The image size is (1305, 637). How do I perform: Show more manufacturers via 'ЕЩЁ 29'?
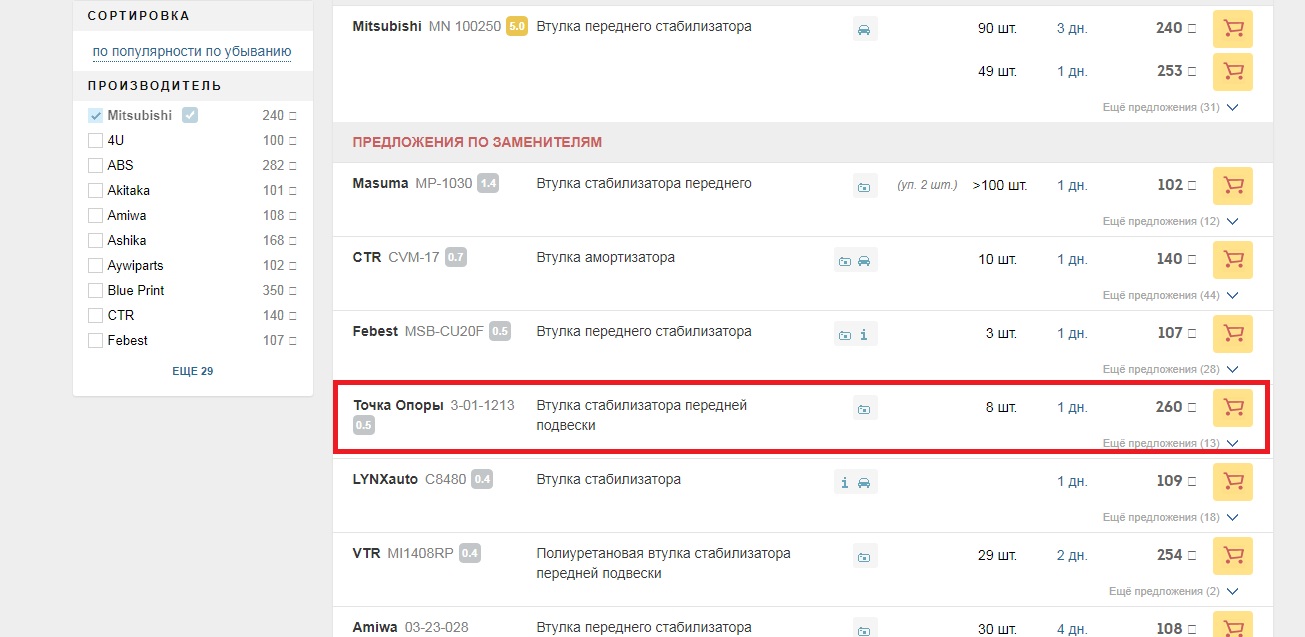[192, 371]
